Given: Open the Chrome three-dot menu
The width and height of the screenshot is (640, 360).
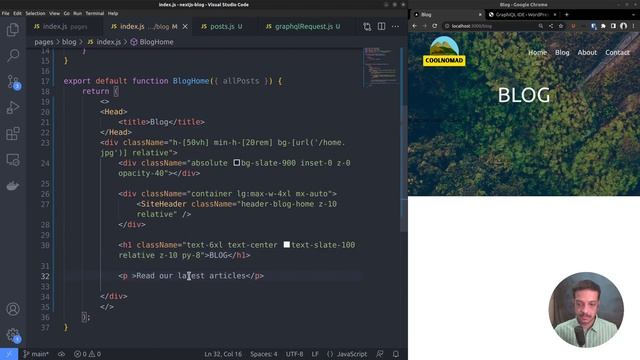Looking at the screenshot, I should [x=633, y=26].
